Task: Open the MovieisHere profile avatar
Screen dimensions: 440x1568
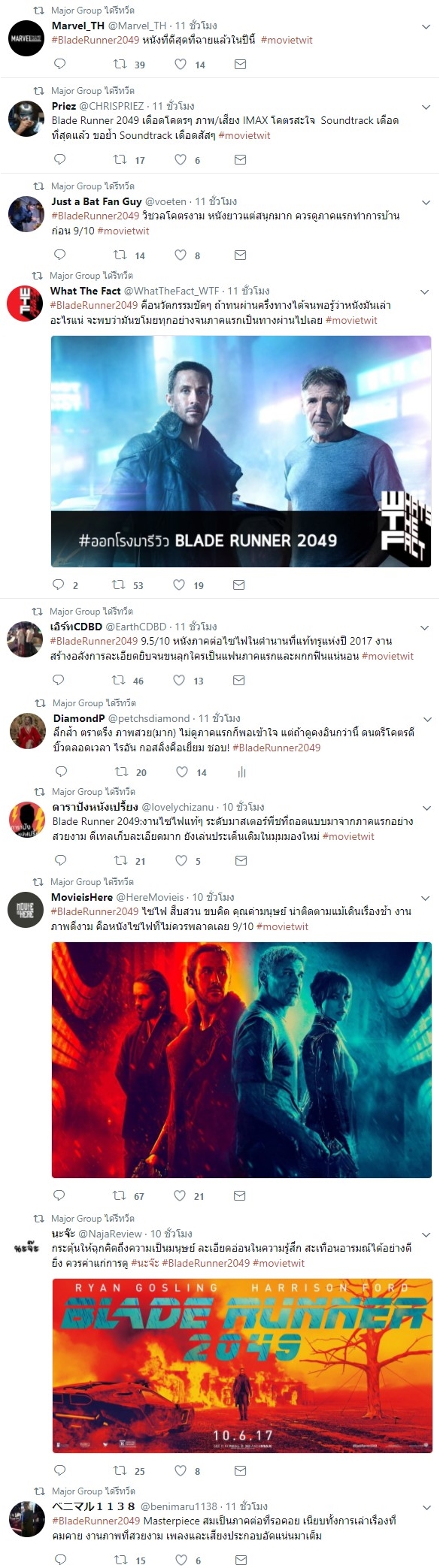Action: (x=26, y=911)
